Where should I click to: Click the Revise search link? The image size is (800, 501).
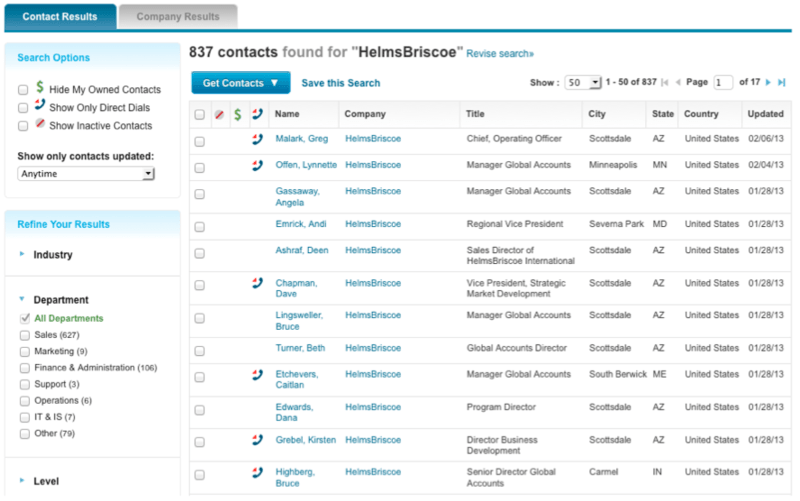tap(500, 54)
